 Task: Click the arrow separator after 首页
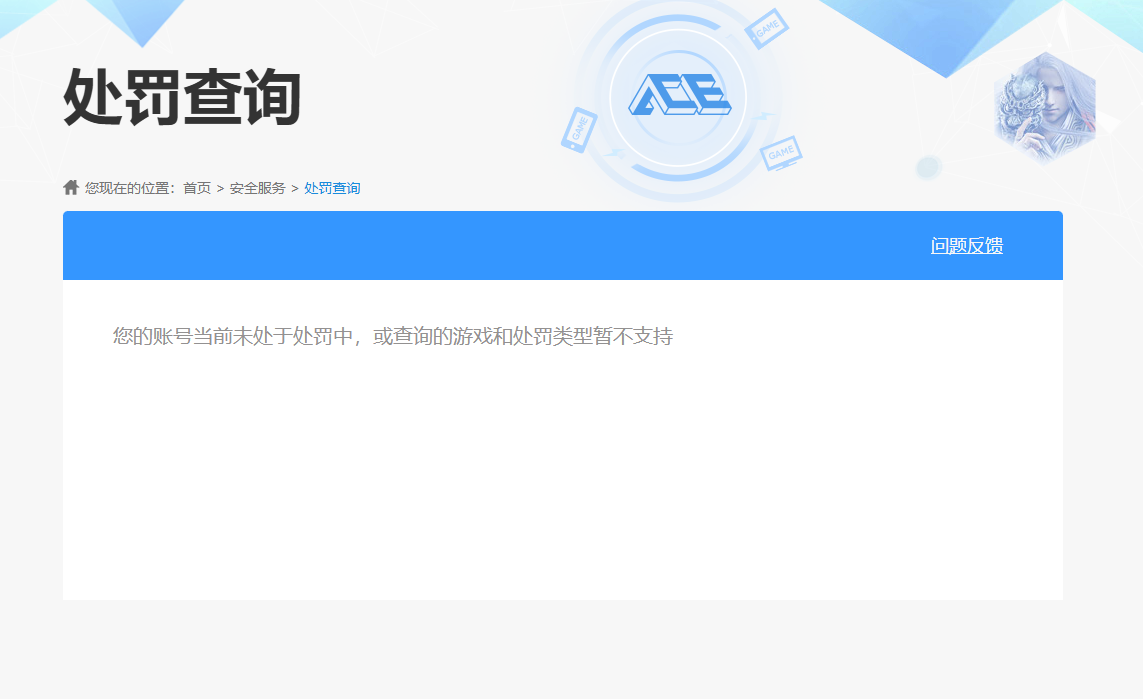click(x=220, y=188)
